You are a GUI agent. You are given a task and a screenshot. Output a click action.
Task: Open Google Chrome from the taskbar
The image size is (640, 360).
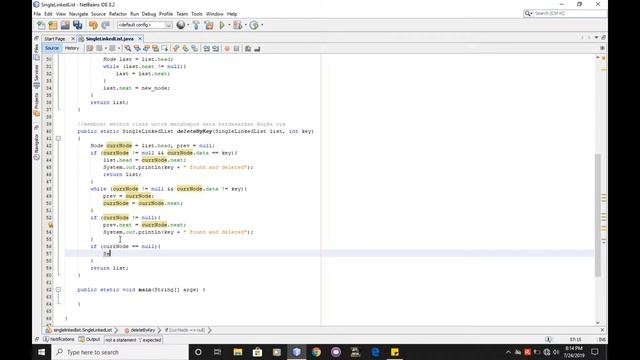[316, 352]
